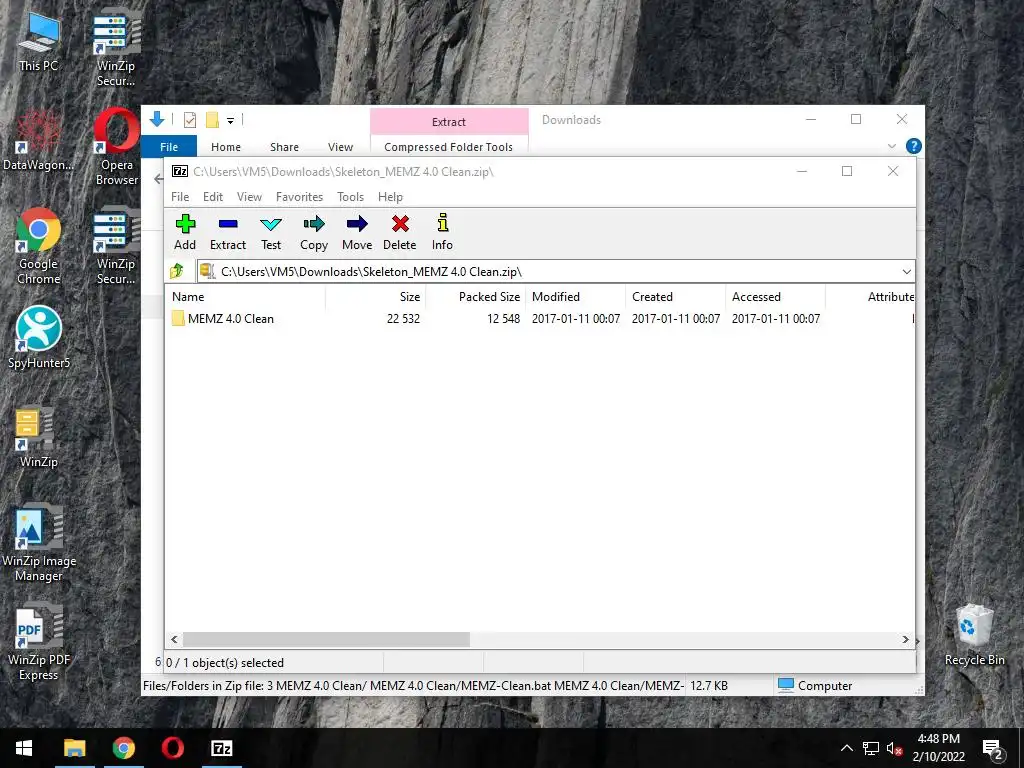Switch to Explorer View ribbon tab
Screen dimensions: 1024x768
(x=340, y=147)
